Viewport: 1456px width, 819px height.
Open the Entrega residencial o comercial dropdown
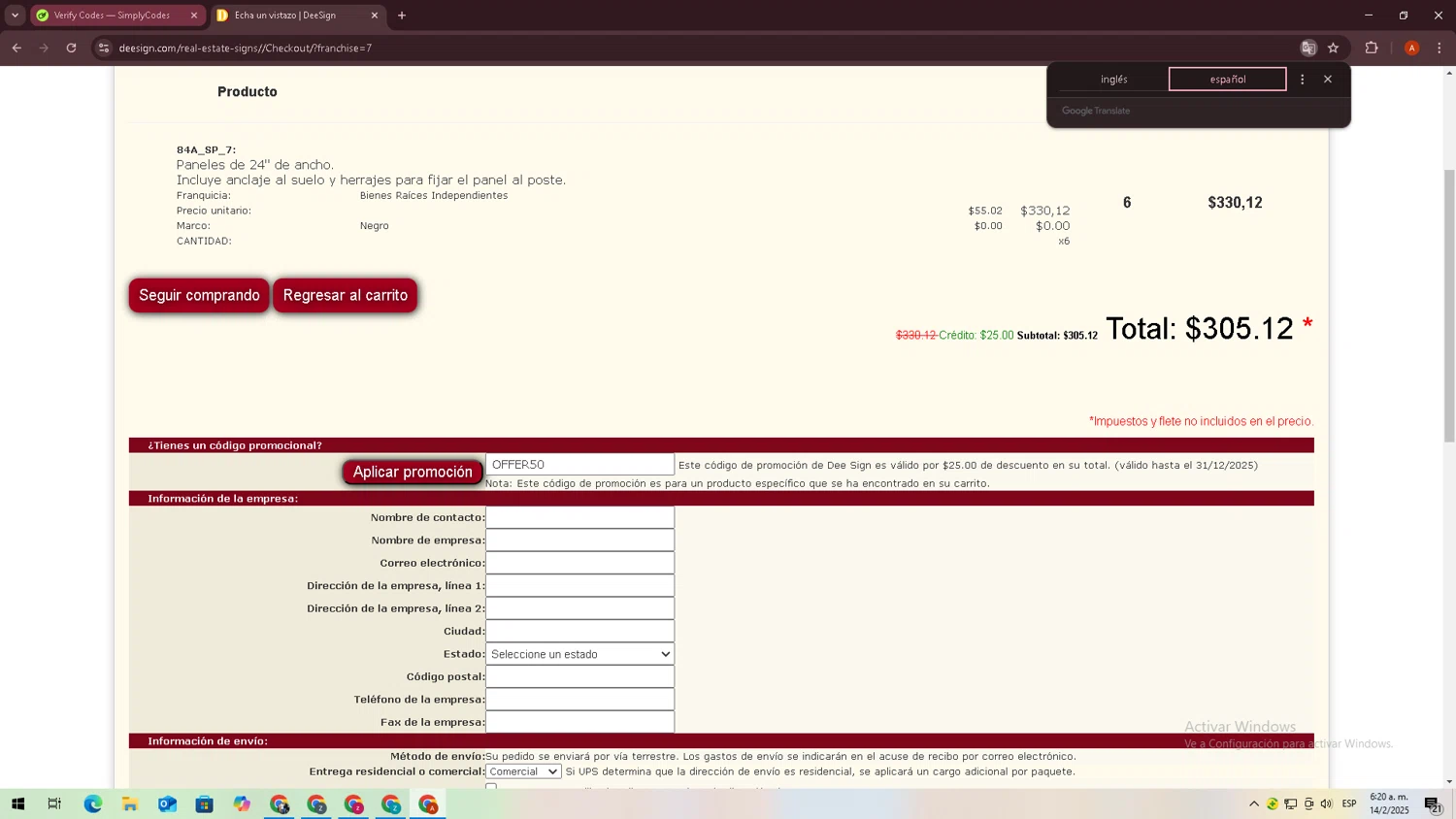[523, 771]
